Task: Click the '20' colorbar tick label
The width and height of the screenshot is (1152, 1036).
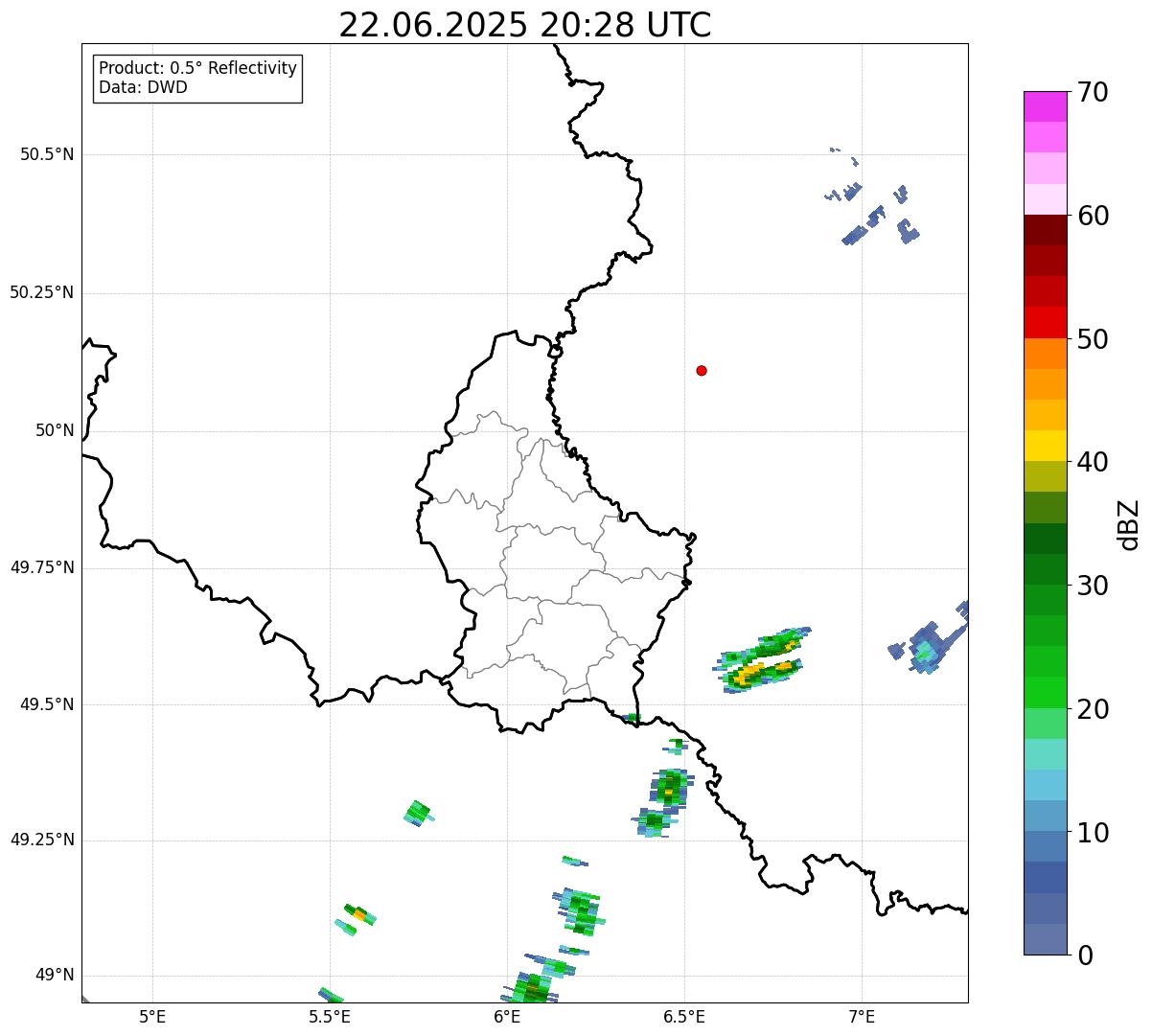Action: (x=1093, y=709)
